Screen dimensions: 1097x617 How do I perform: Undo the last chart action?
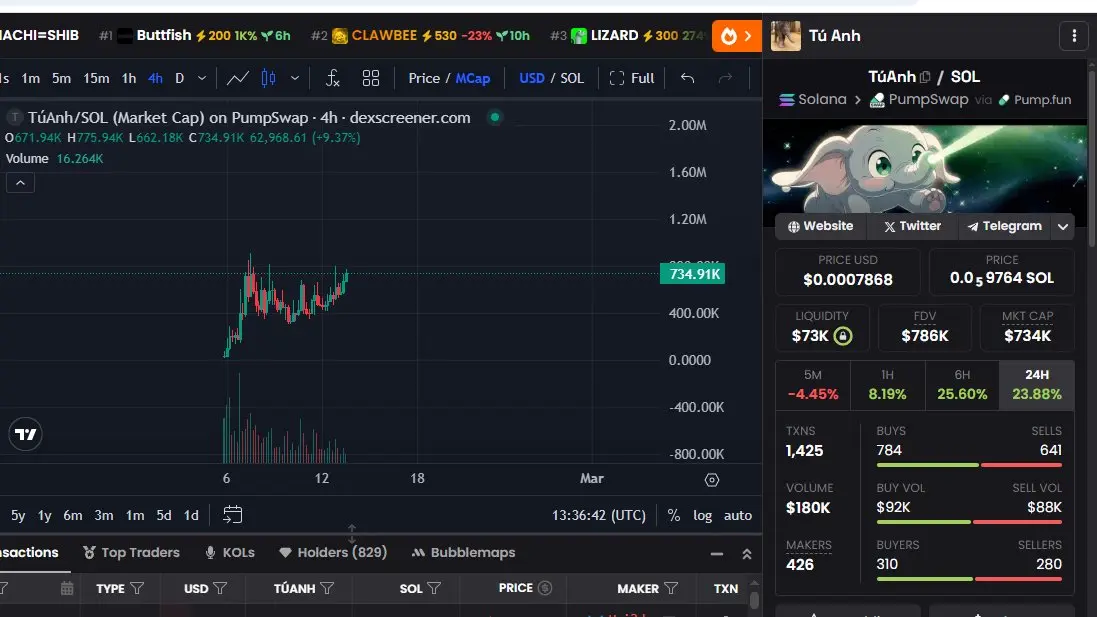688,78
